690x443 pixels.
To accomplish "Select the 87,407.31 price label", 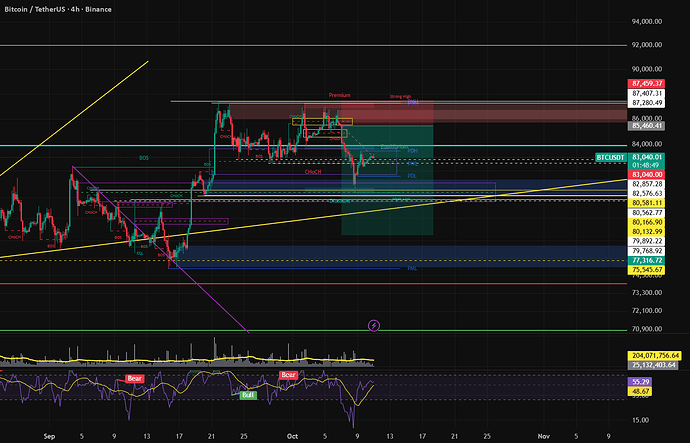I will pos(646,93).
